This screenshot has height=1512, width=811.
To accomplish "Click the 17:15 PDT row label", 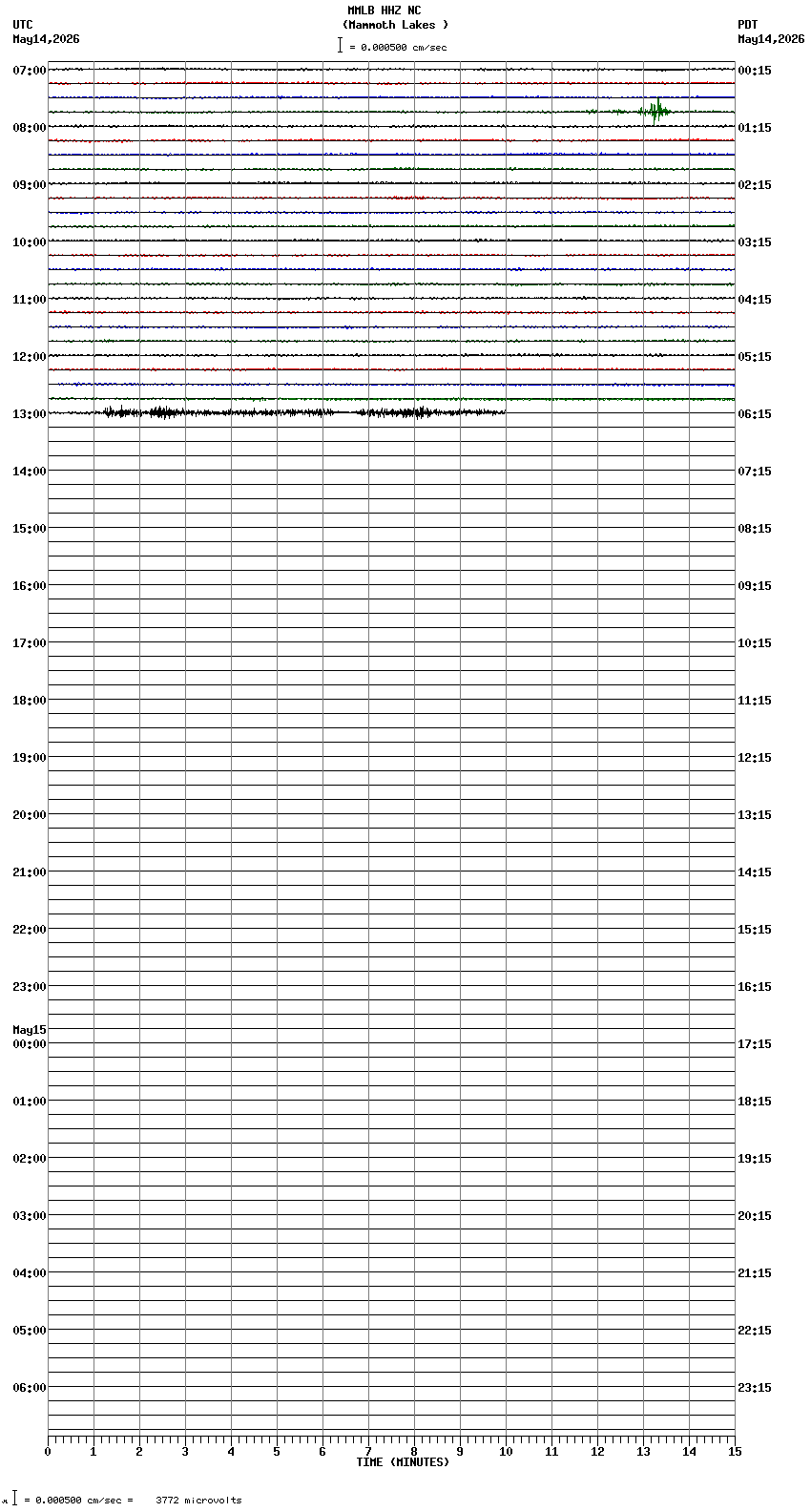I will click(755, 1044).
